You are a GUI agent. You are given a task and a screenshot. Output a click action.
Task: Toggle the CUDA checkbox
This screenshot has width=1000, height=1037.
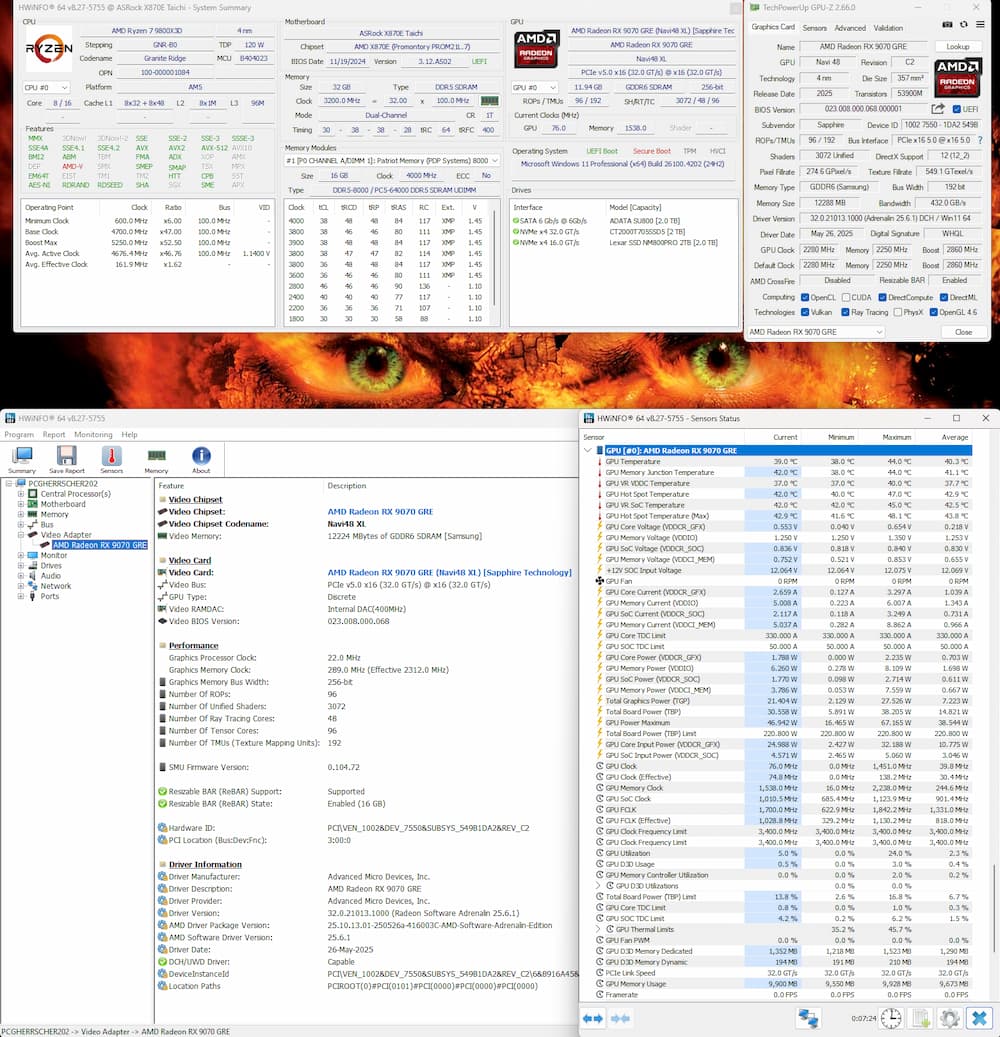click(x=846, y=298)
